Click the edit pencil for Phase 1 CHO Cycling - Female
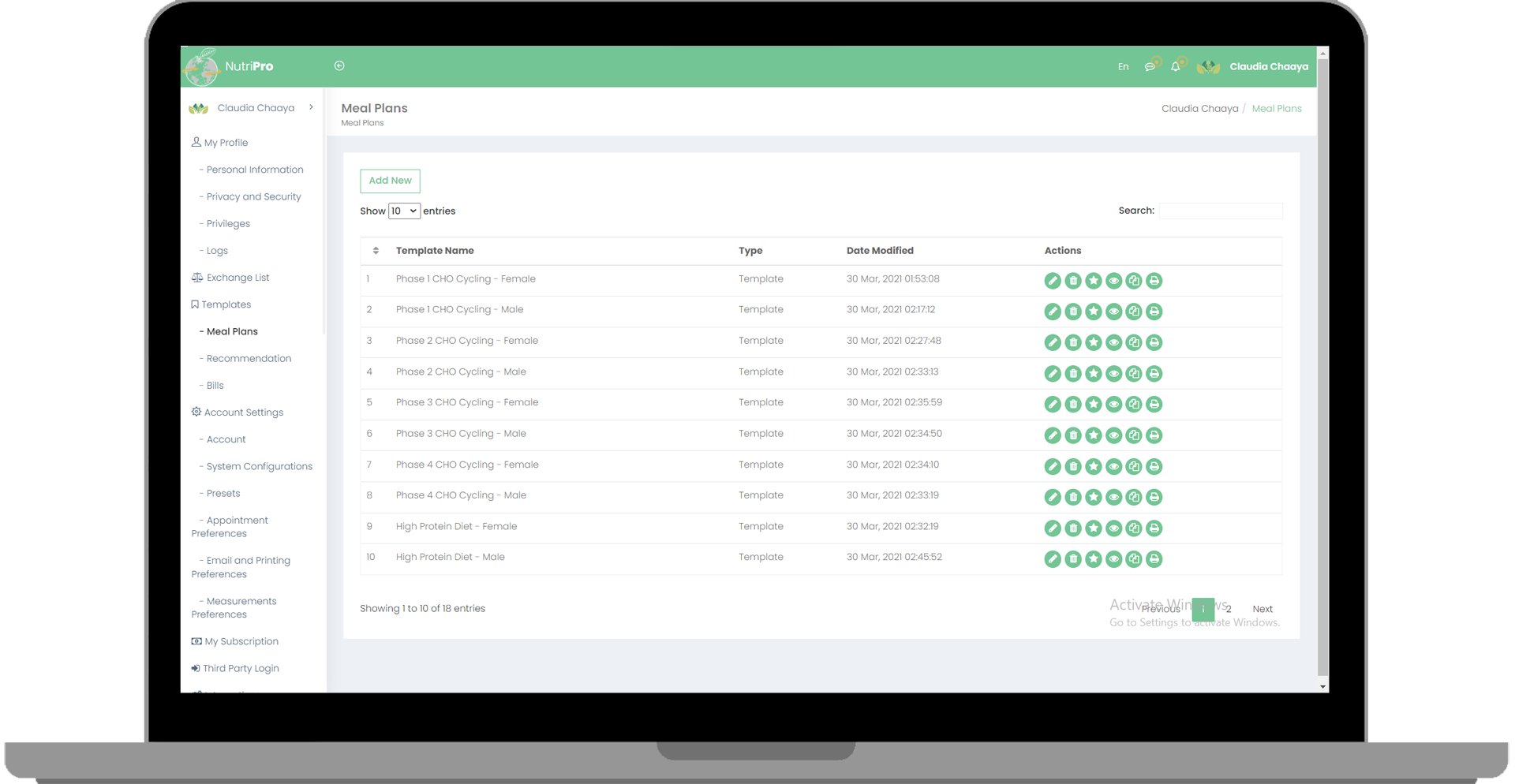The image size is (1515, 784). (x=1052, y=281)
